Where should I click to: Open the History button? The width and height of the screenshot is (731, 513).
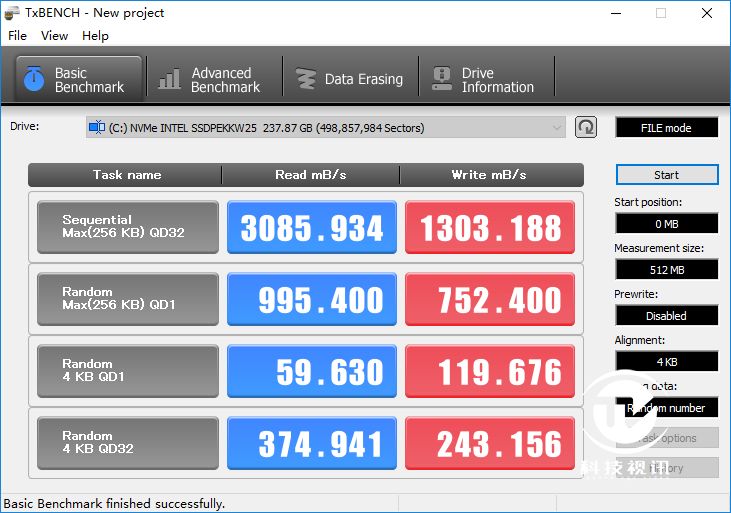point(667,468)
